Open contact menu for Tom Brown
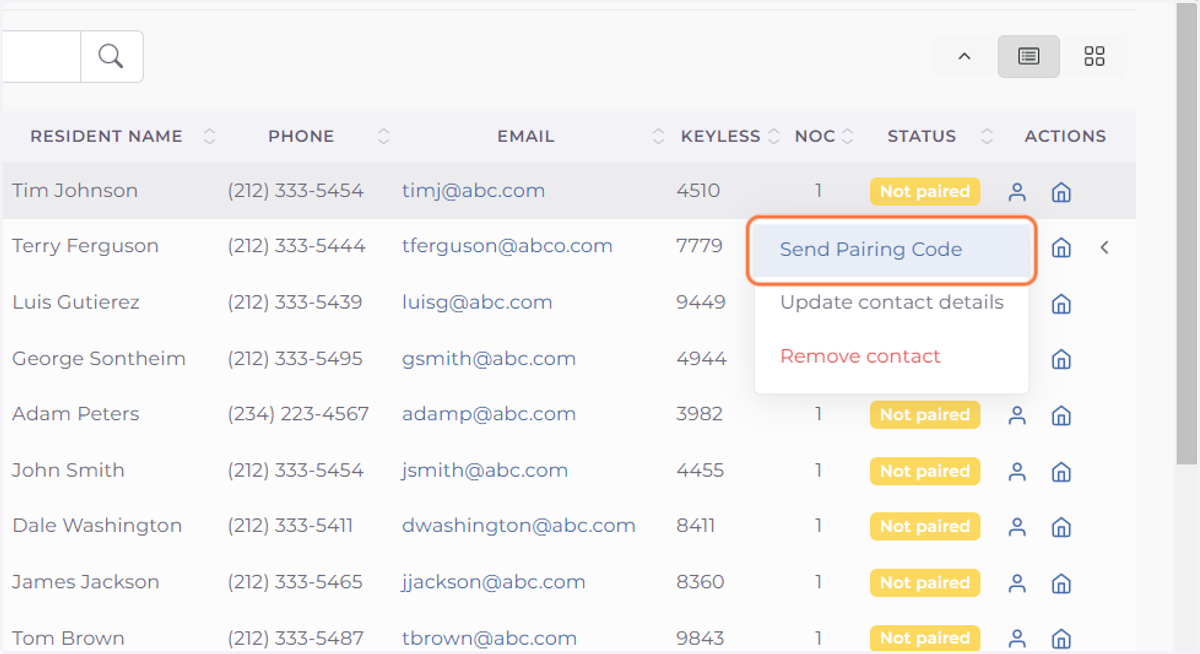Viewport: 1200px width, 654px height. point(1017,638)
